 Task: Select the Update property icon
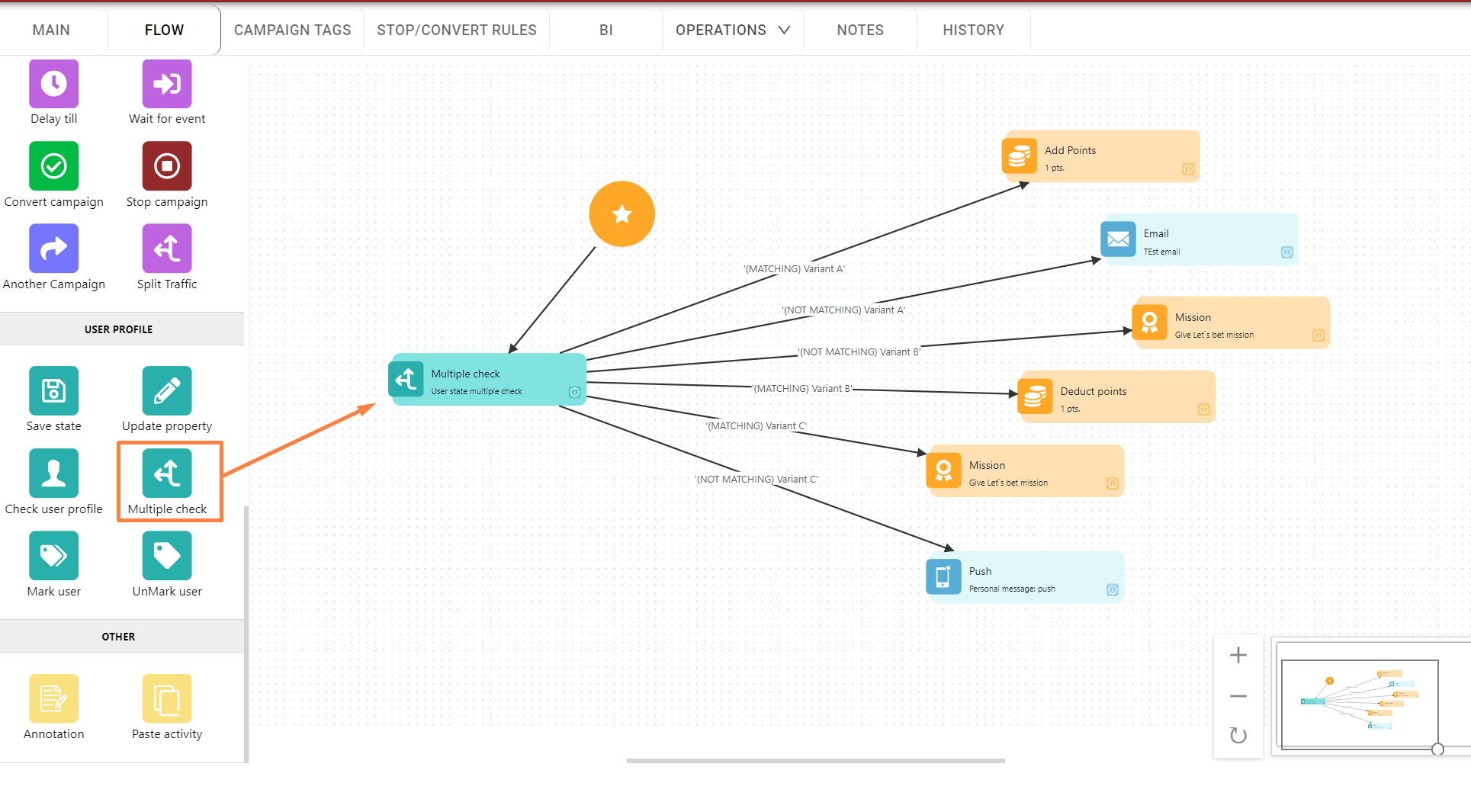point(166,391)
